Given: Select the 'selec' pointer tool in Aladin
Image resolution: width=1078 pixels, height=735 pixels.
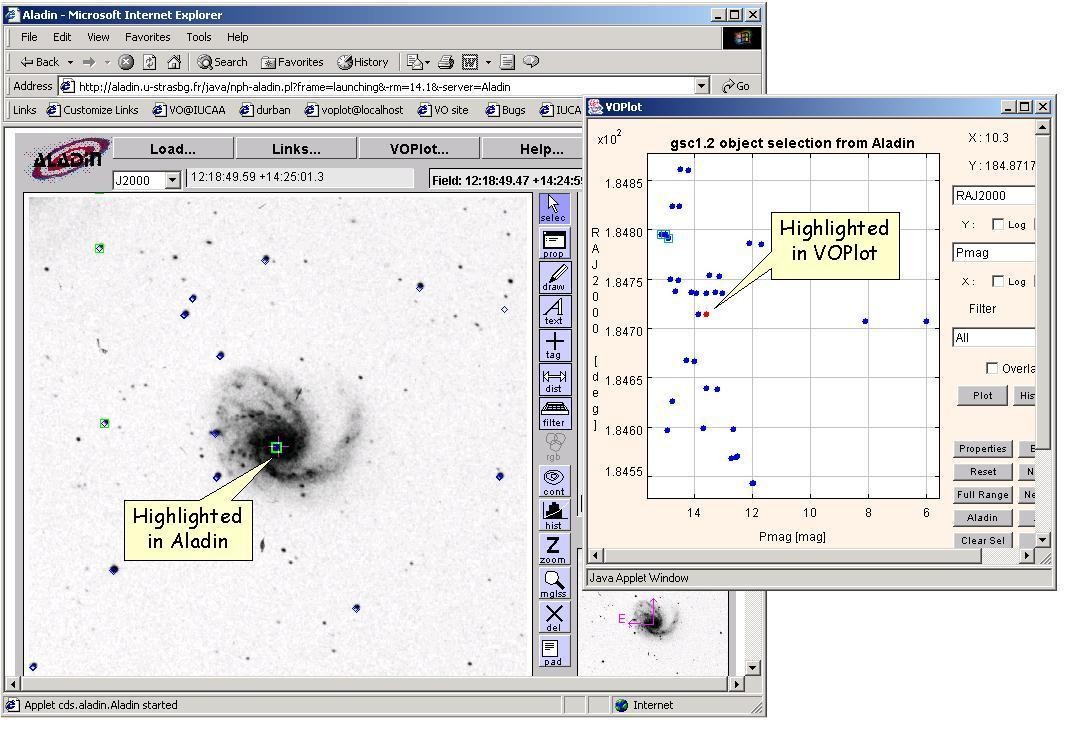Looking at the screenshot, I should pyautogui.click(x=553, y=209).
